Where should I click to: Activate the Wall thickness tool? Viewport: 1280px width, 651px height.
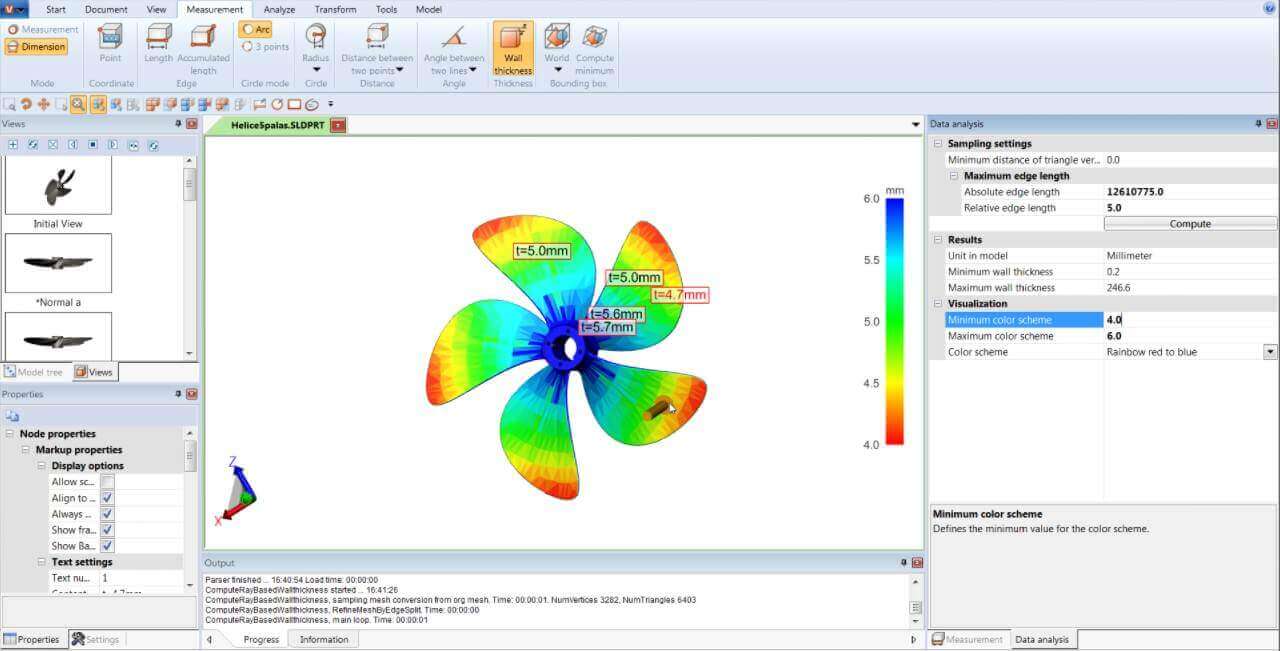[513, 50]
